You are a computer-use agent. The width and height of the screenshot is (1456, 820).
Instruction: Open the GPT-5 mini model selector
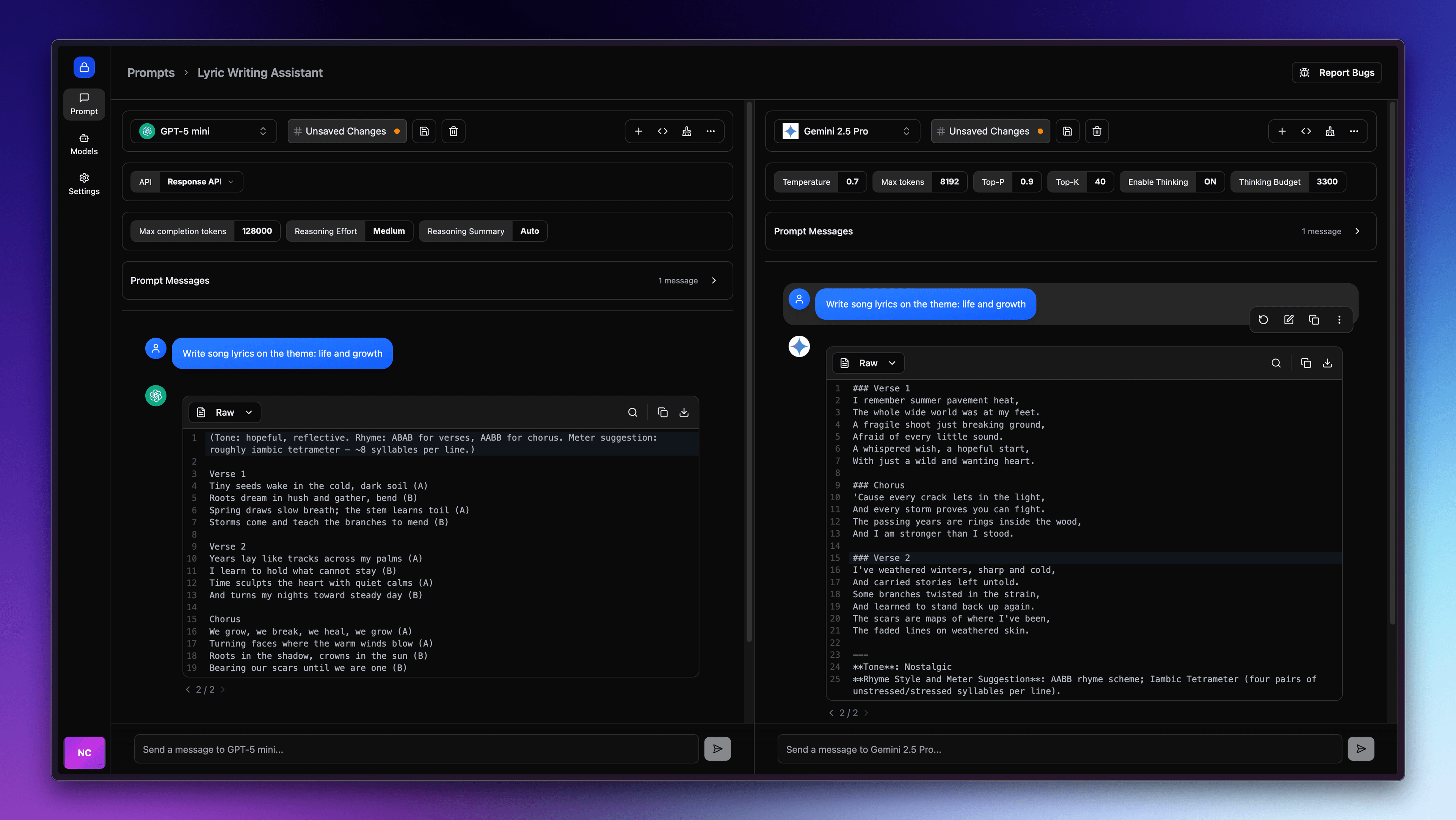[x=204, y=131]
